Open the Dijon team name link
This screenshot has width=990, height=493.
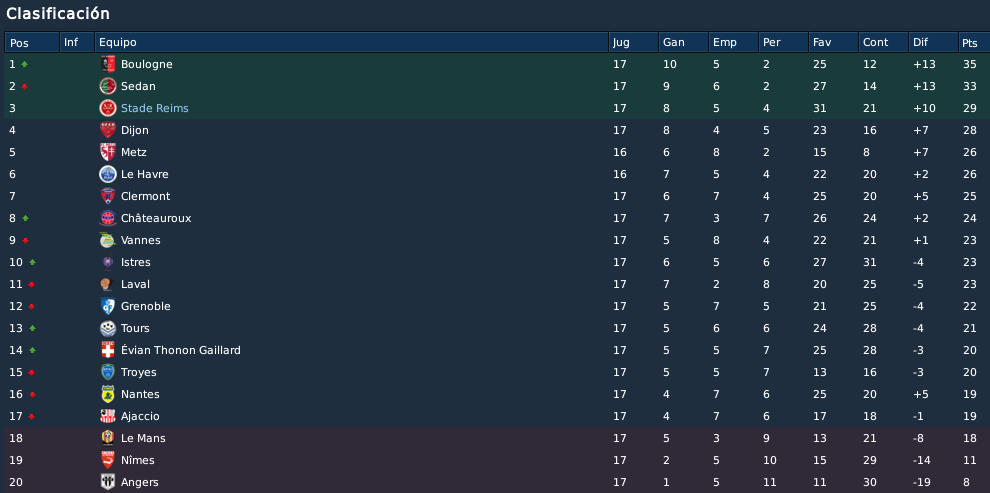(134, 131)
